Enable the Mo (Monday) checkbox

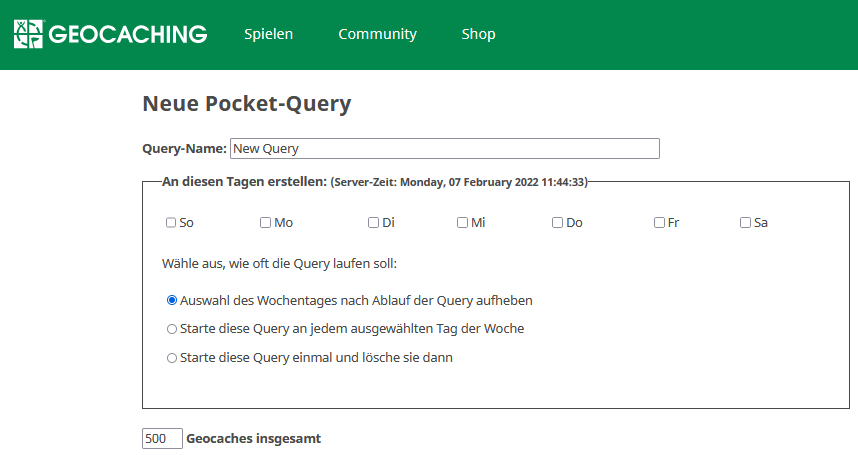point(265,223)
